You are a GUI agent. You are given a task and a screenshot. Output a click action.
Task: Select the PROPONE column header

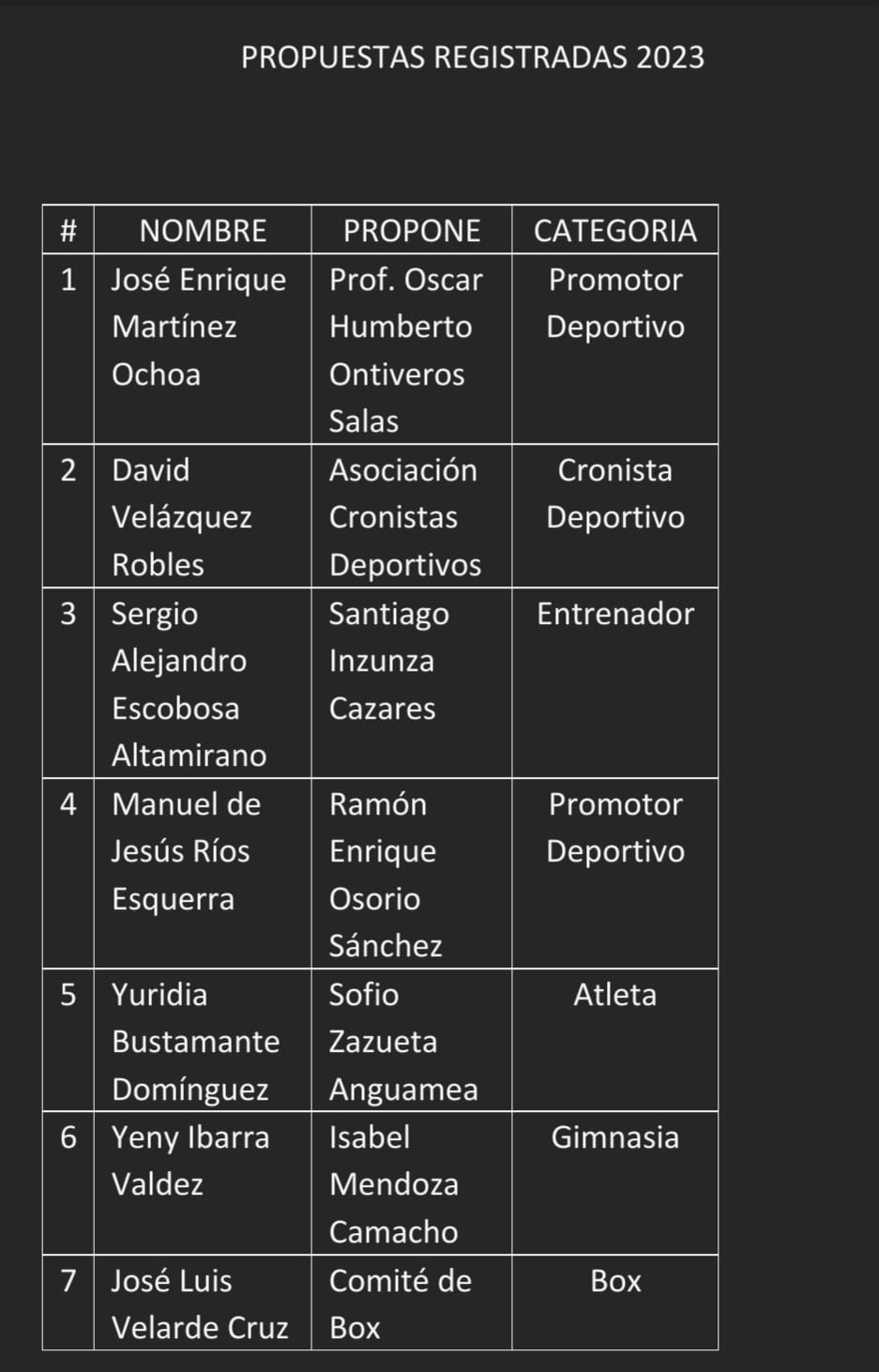[x=412, y=230]
